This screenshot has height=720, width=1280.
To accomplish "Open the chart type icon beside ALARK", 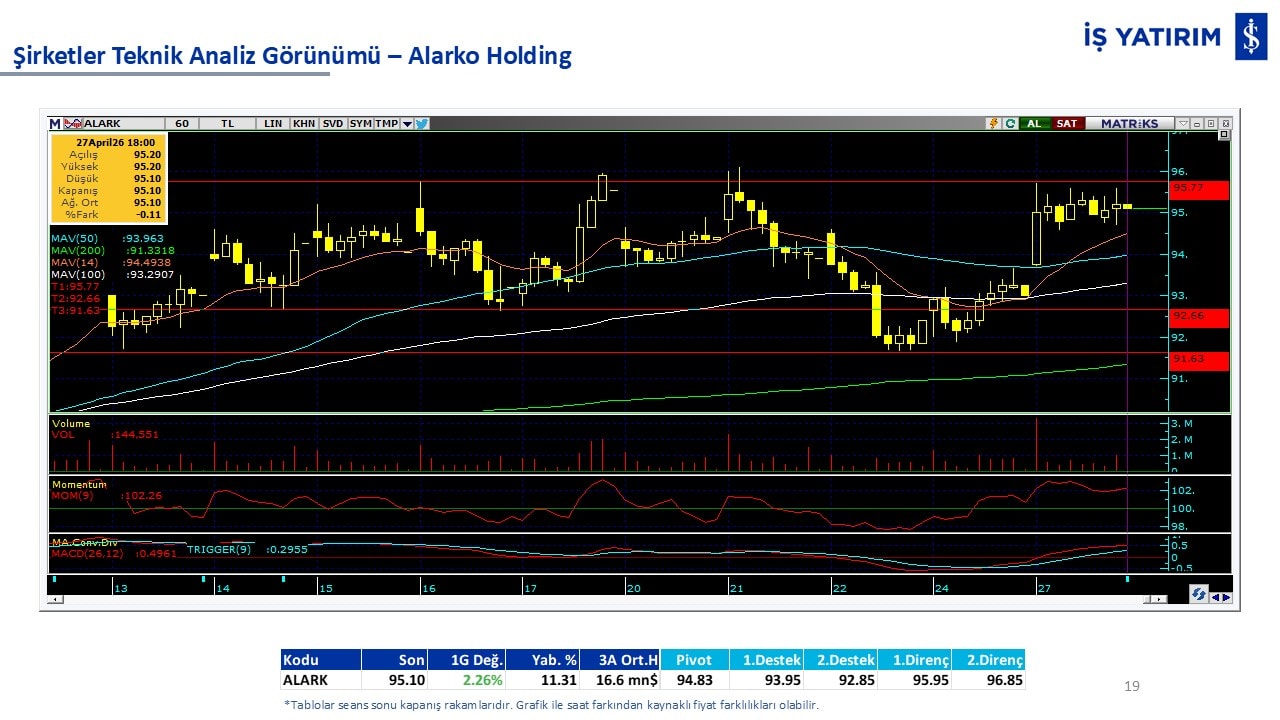I will pos(72,124).
